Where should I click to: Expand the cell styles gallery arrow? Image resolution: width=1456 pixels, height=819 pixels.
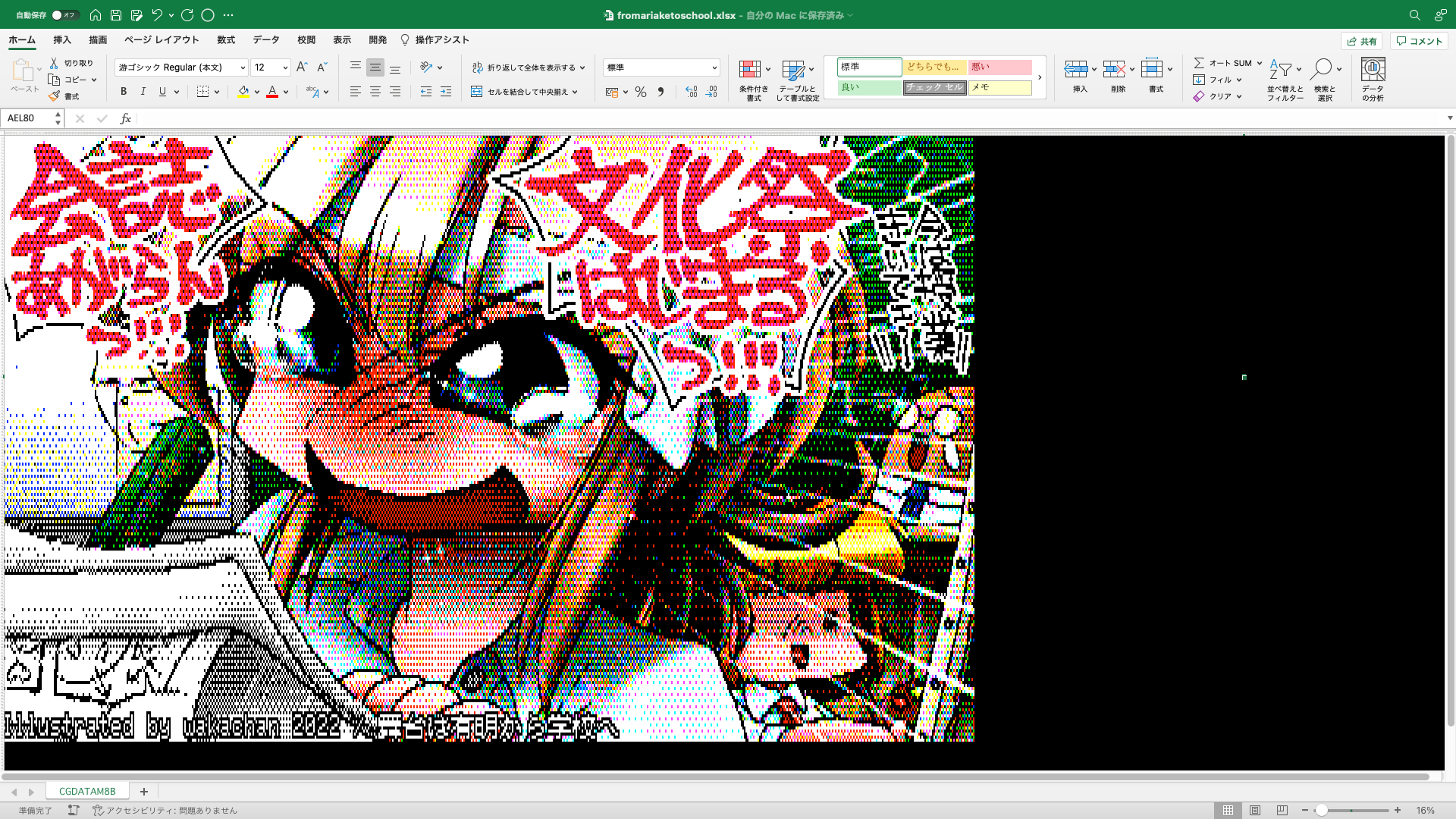pos(1040,77)
